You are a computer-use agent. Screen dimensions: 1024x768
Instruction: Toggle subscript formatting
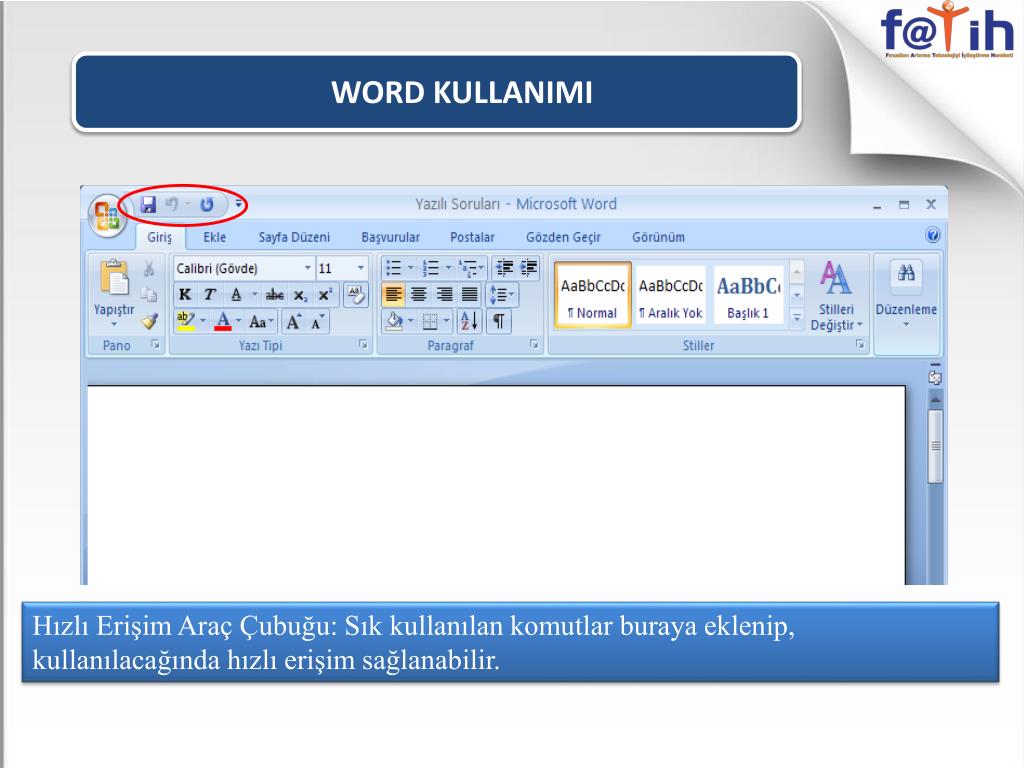click(300, 295)
